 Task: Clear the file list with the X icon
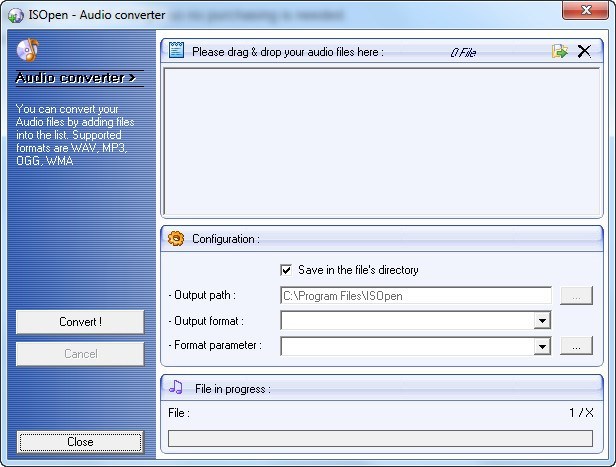pyautogui.click(x=584, y=51)
